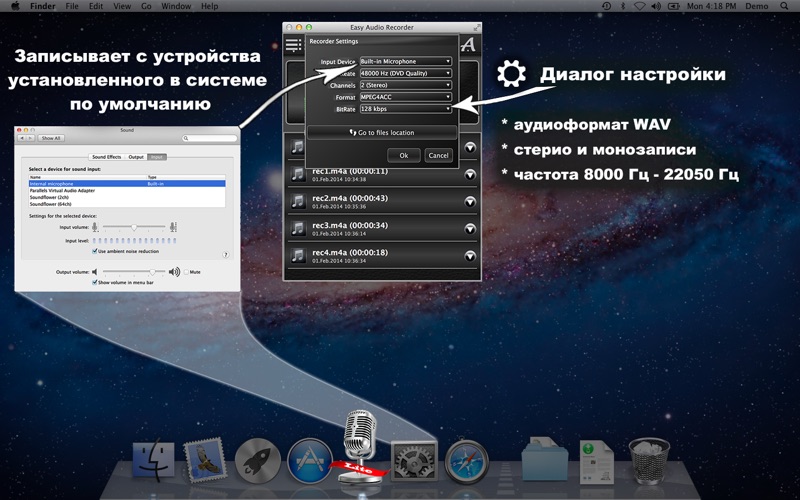
Task: Select Soundflower (2ch) input device
Action: click(127, 197)
